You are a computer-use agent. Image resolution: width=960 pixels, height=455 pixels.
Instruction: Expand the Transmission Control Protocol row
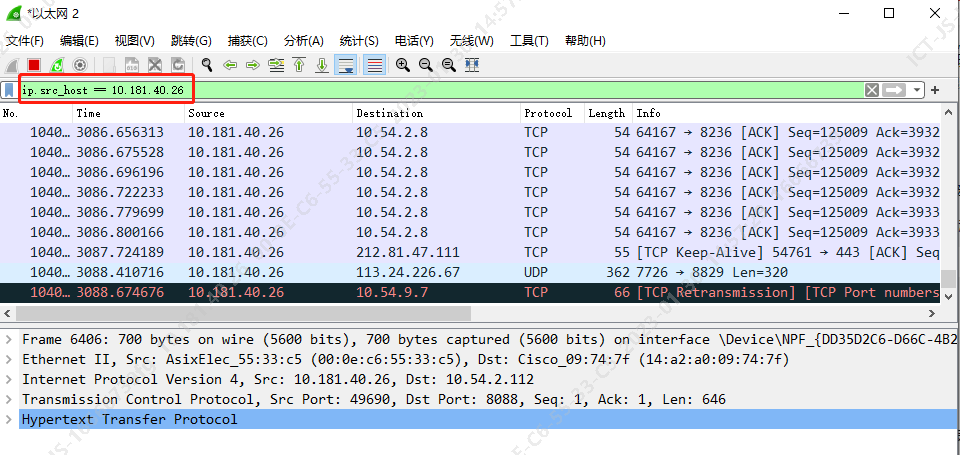click(9, 400)
